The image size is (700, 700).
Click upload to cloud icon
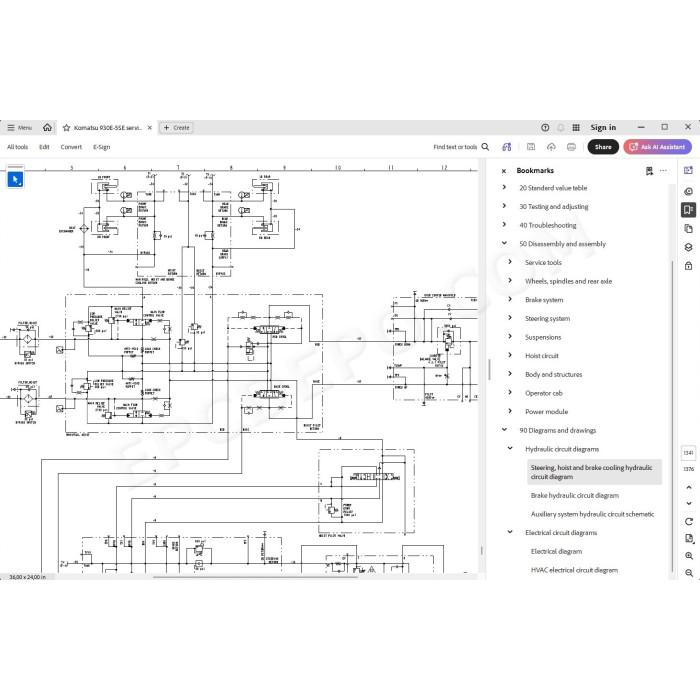pos(551,147)
